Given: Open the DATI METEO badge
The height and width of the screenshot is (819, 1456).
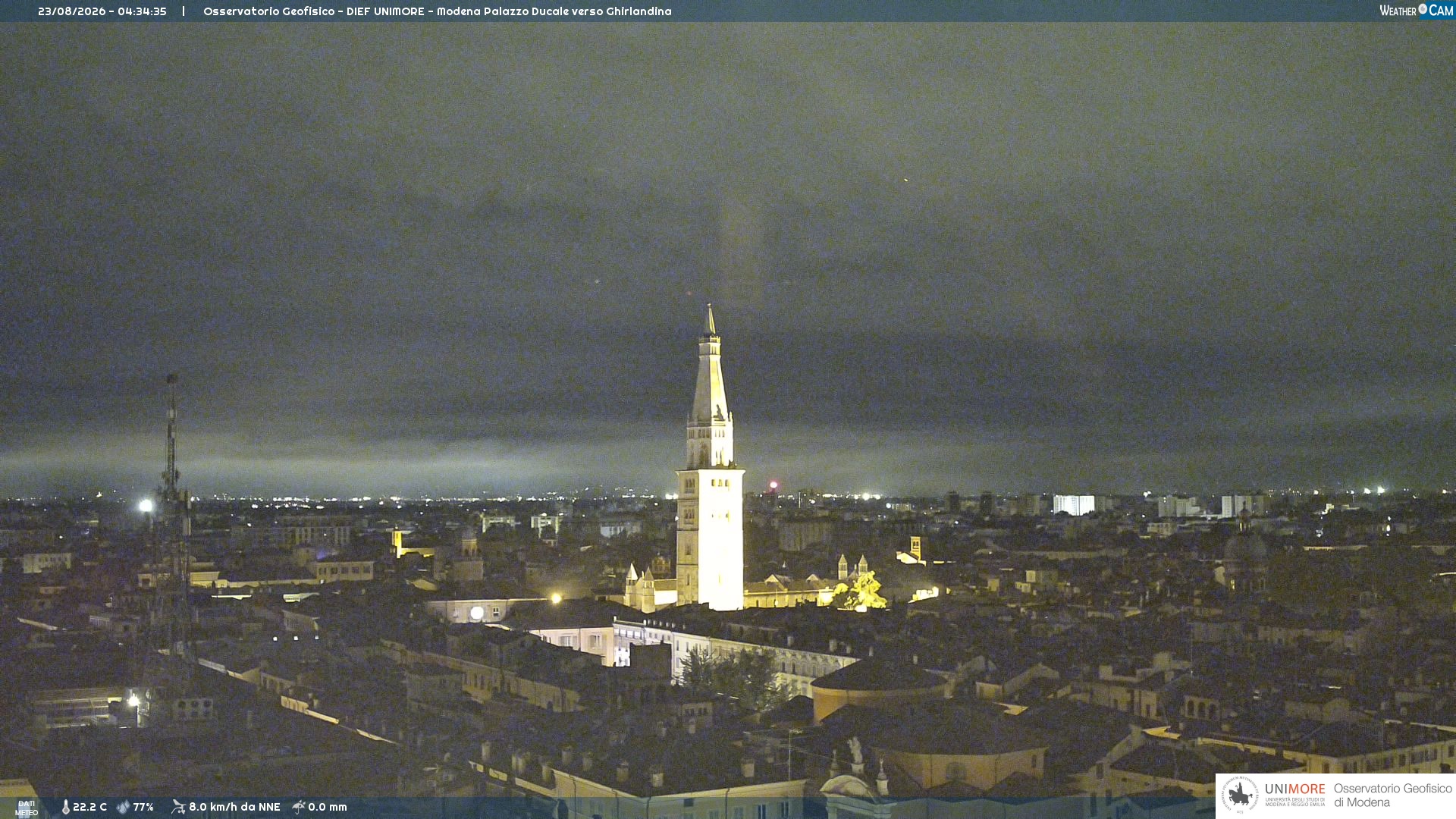Looking at the screenshot, I should tap(27, 808).
